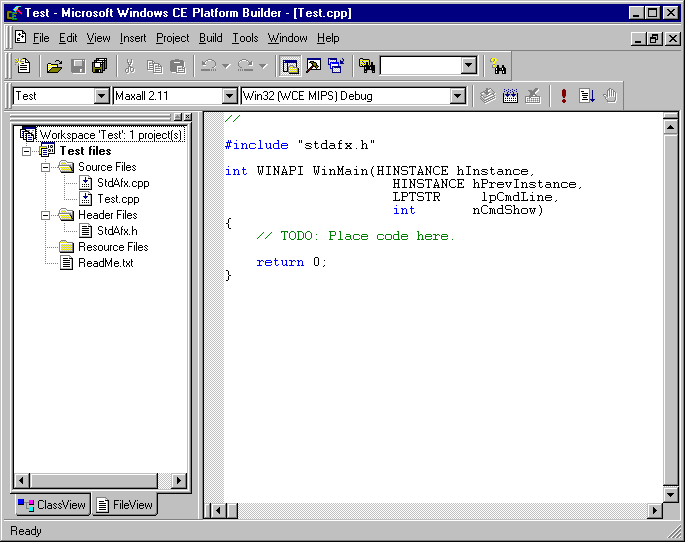Click the Save All icon
The image size is (685, 542).
point(100,66)
